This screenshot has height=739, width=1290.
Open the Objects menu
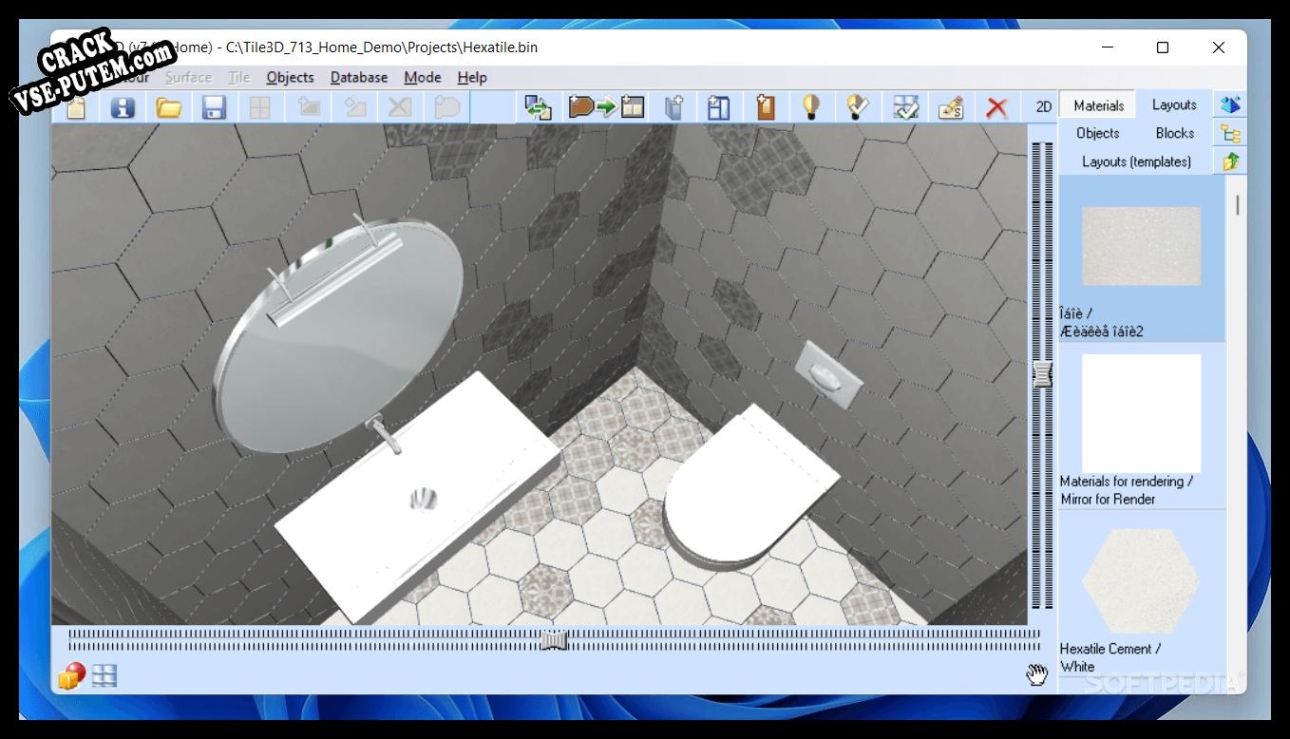290,77
